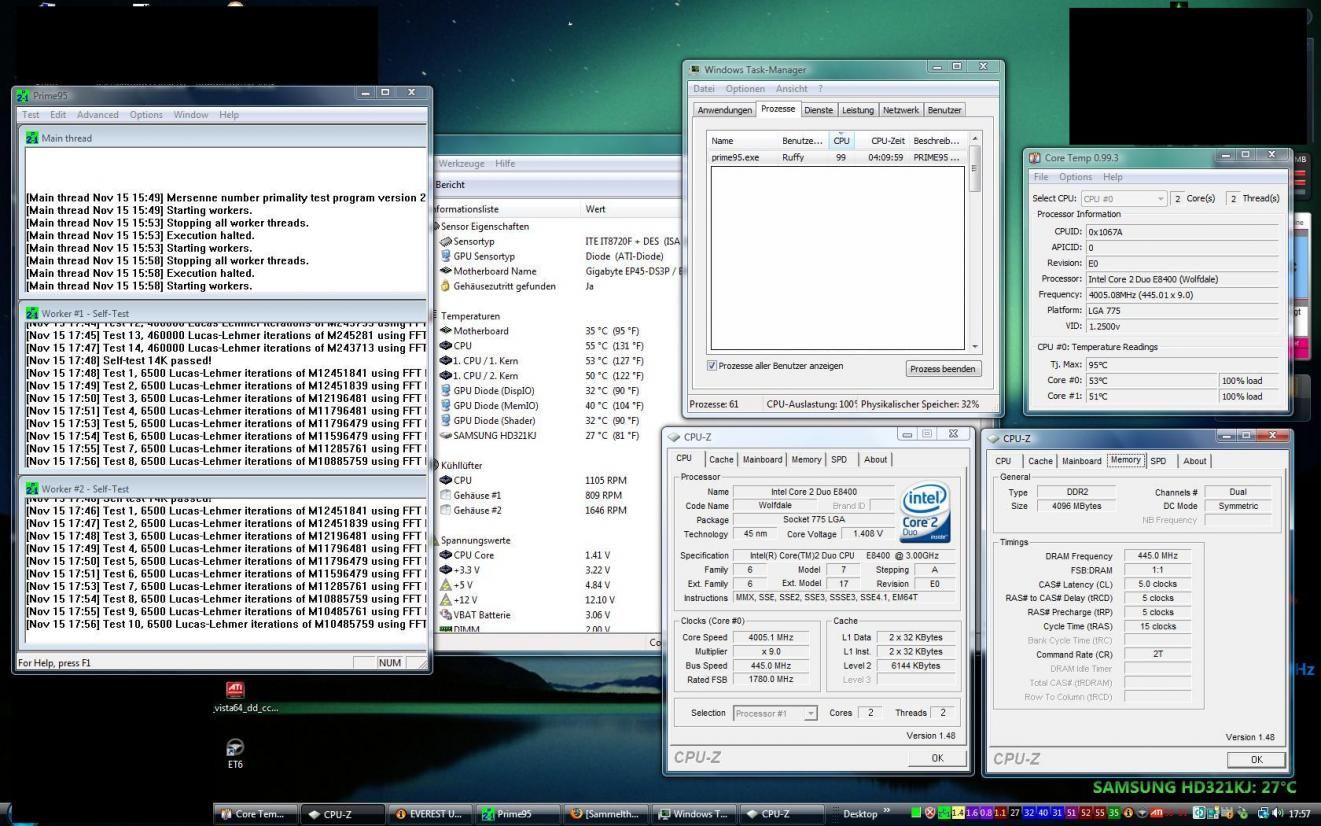Expand the Desktop toolbar chevron on taskbar
1321x826 pixels.
pyautogui.click(x=885, y=813)
